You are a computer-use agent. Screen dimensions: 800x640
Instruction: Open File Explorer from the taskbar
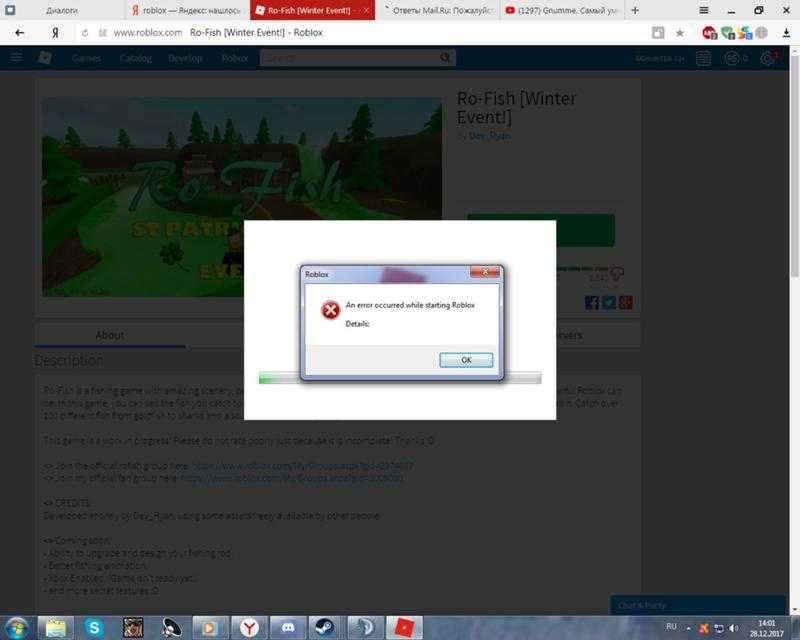pyautogui.click(x=56, y=628)
